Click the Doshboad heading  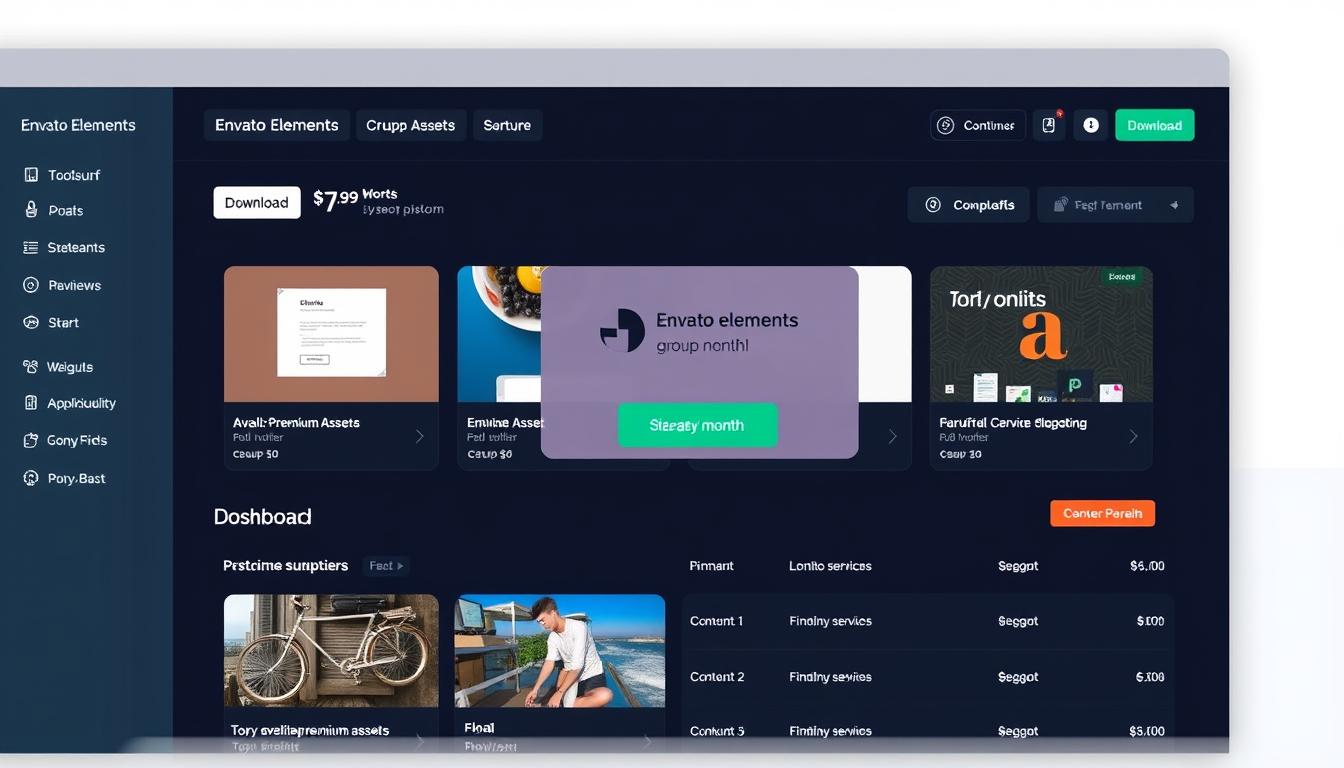point(262,517)
